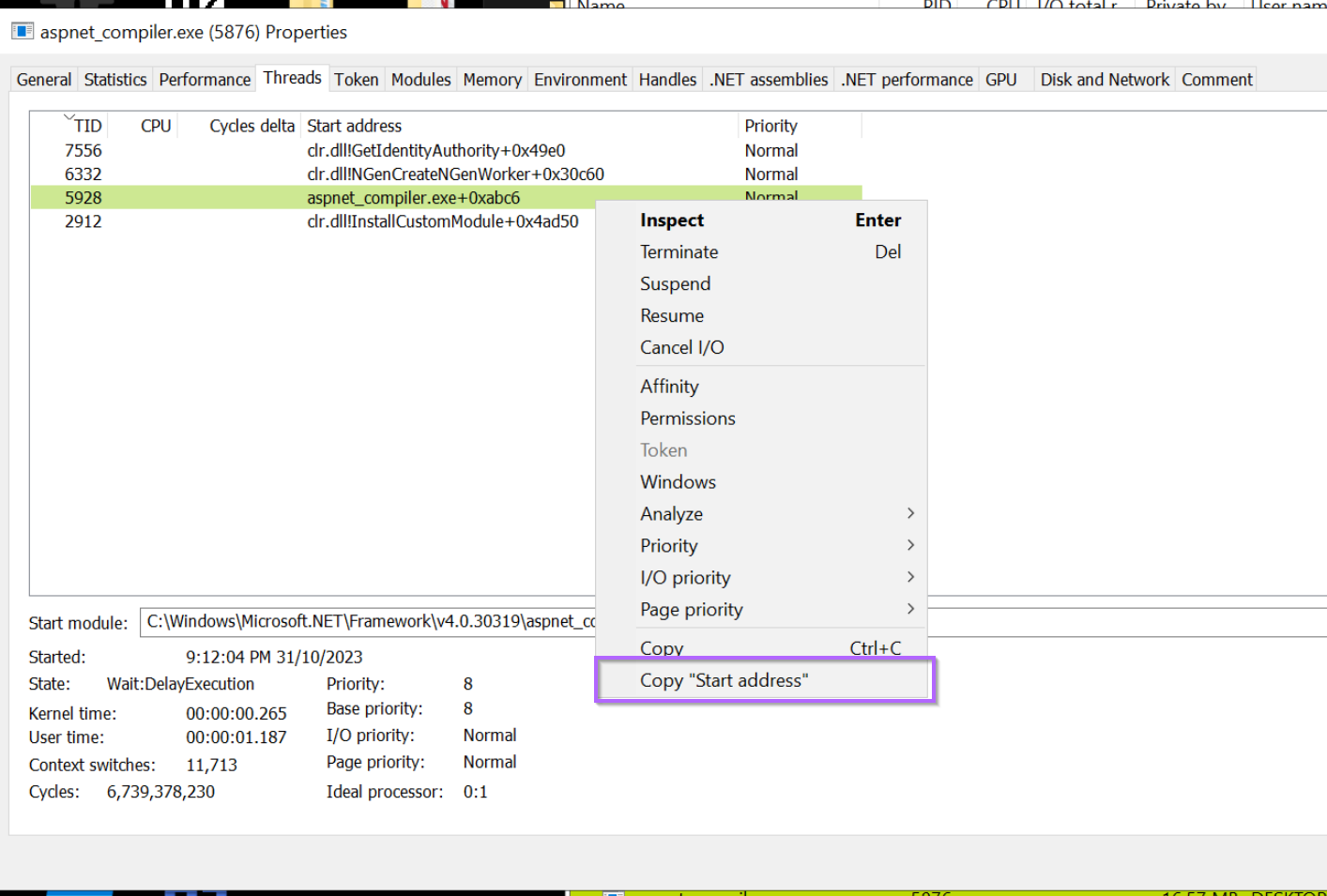This screenshot has width=1327, height=896.
Task: Select the .NET performance tab
Action: [907, 80]
